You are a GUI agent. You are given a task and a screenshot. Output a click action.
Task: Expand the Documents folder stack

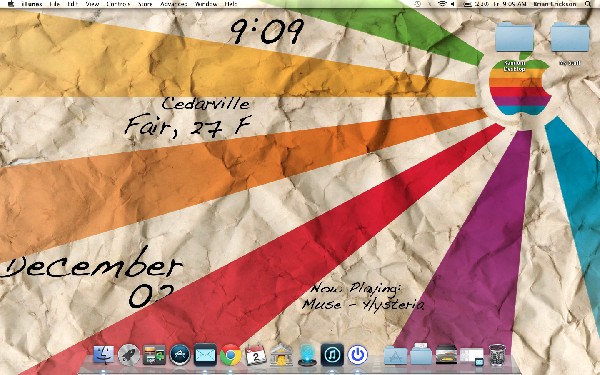click(421, 355)
